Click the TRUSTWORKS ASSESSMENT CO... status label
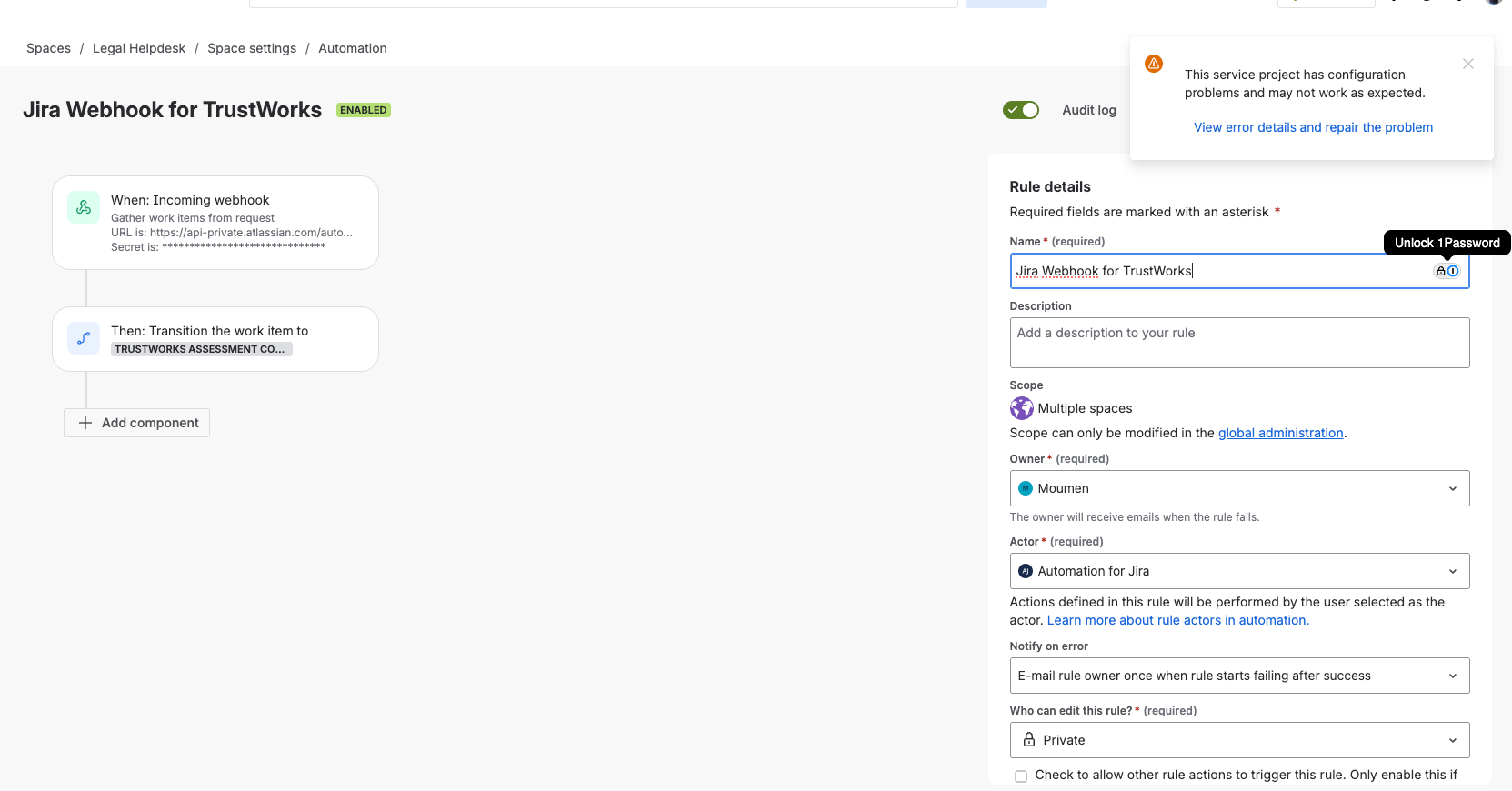This screenshot has height=791, width=1512. click(202, 349)
